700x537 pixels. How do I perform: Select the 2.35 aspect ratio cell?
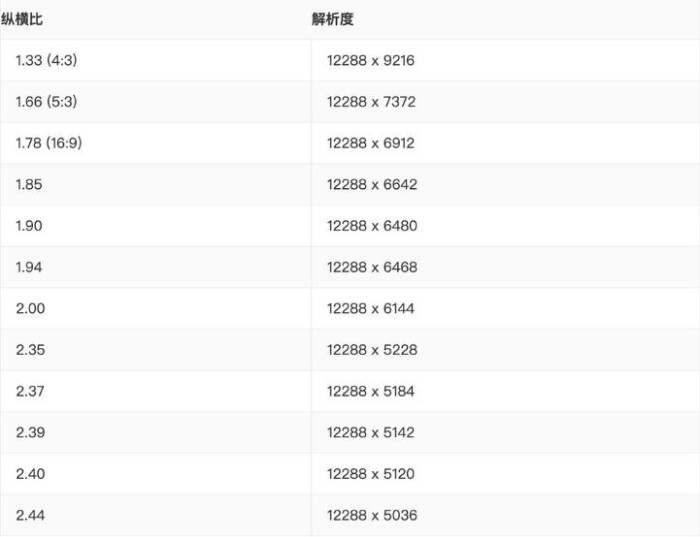click(30, 350)
